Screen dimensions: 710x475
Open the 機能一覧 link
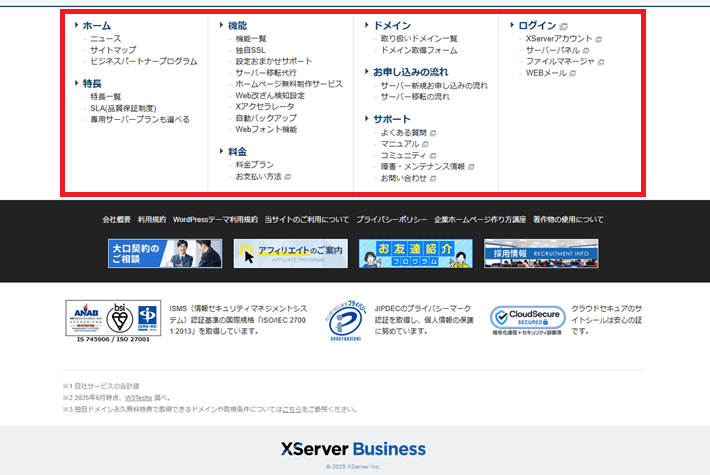[251, 39]
